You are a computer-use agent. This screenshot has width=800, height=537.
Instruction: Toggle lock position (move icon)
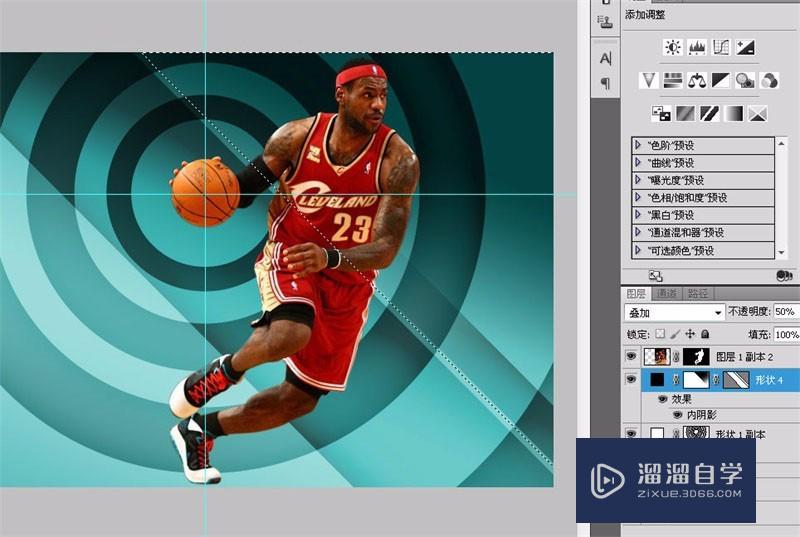(690, 334)
